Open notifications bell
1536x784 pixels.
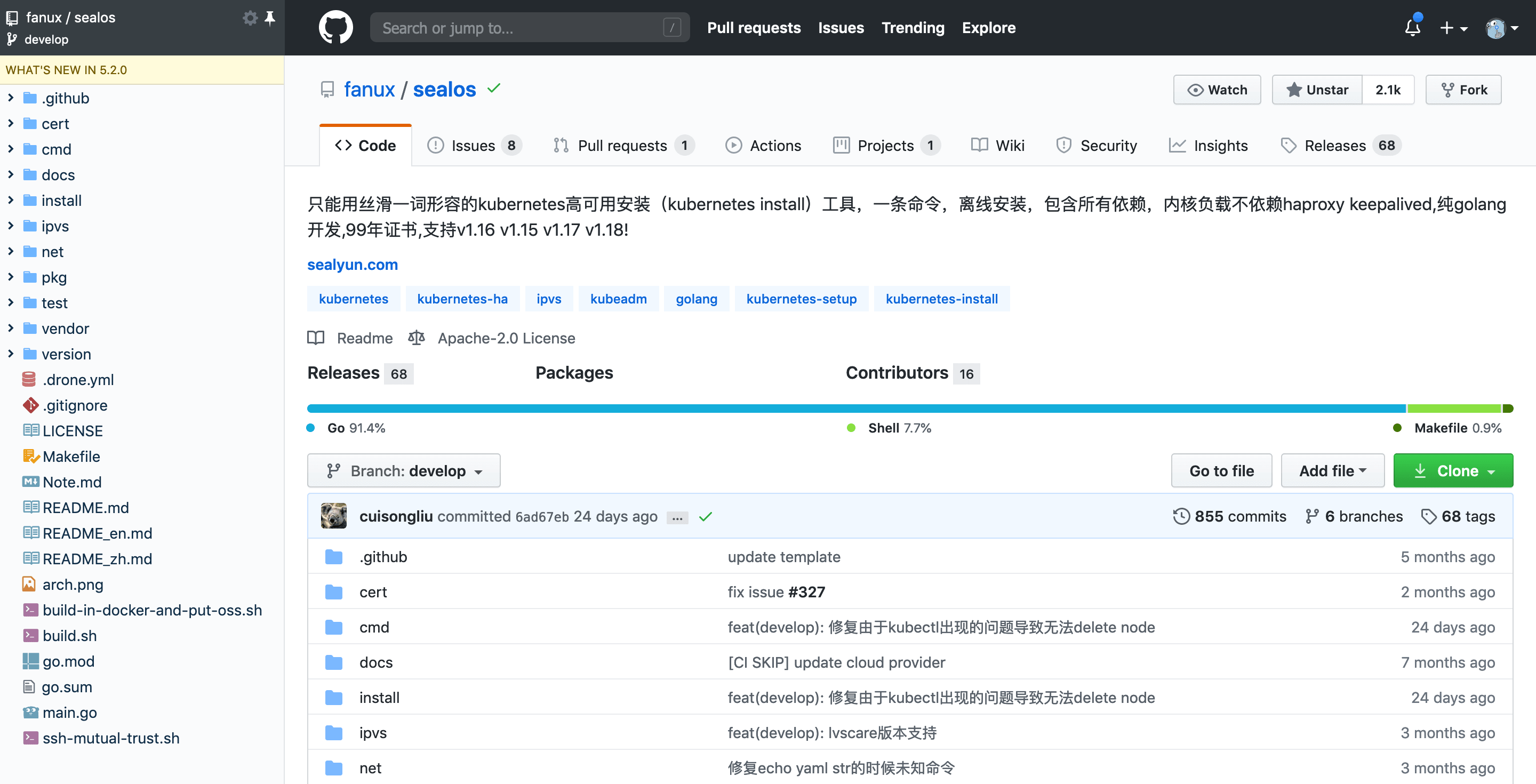tap(1413, 27)
